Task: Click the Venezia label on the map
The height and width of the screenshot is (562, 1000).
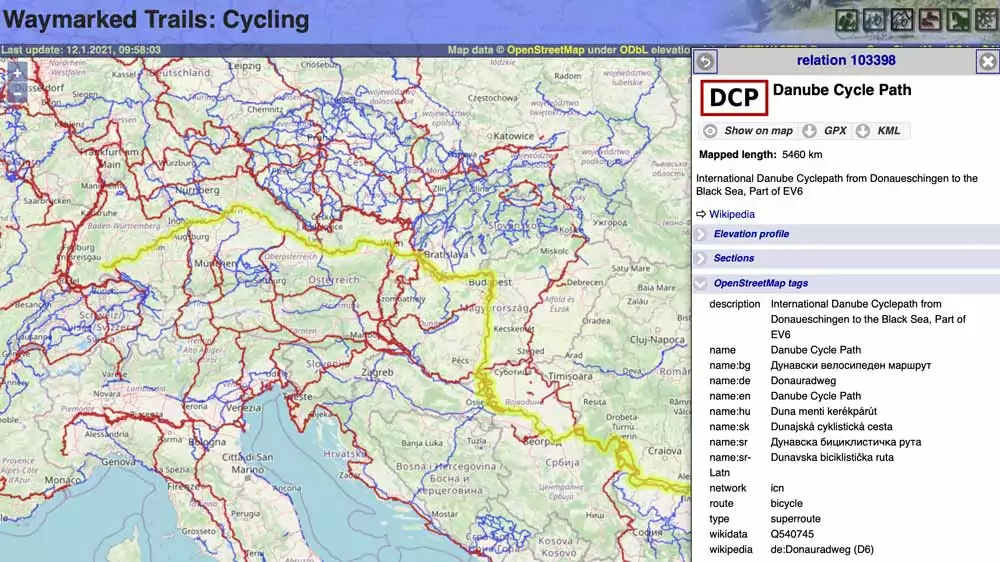Action: pyautogui.click(x=244, y=408)
